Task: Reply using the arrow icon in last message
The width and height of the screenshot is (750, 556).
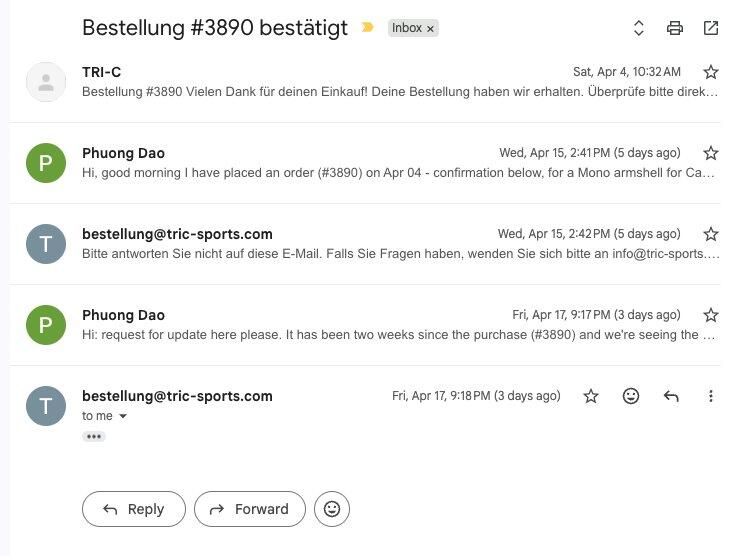Action: pos(671,396)
